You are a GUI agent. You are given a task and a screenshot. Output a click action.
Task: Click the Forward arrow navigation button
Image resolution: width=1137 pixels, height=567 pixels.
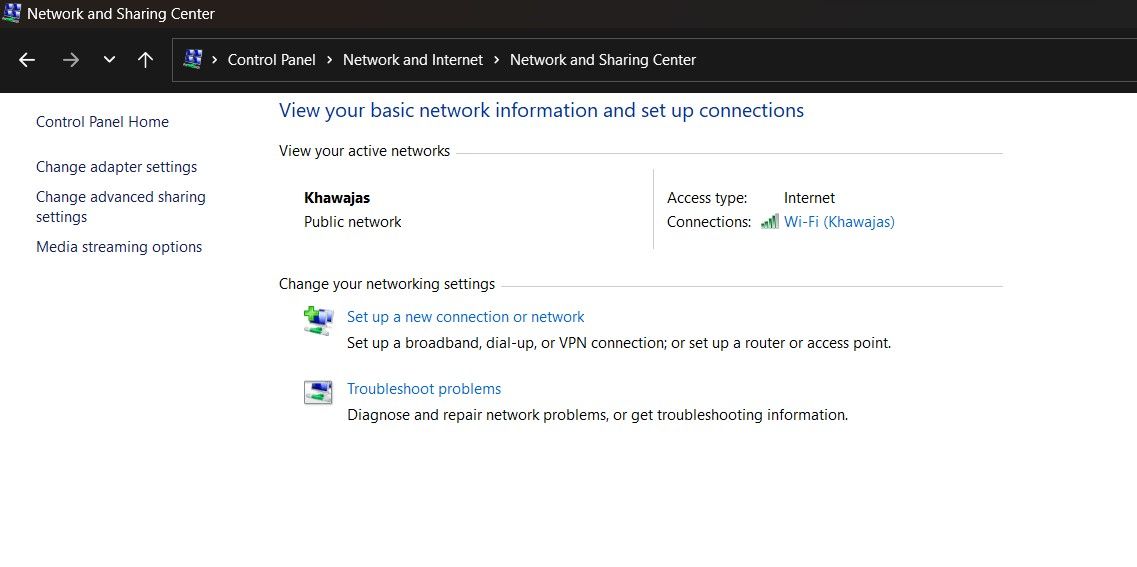[70, 60]
